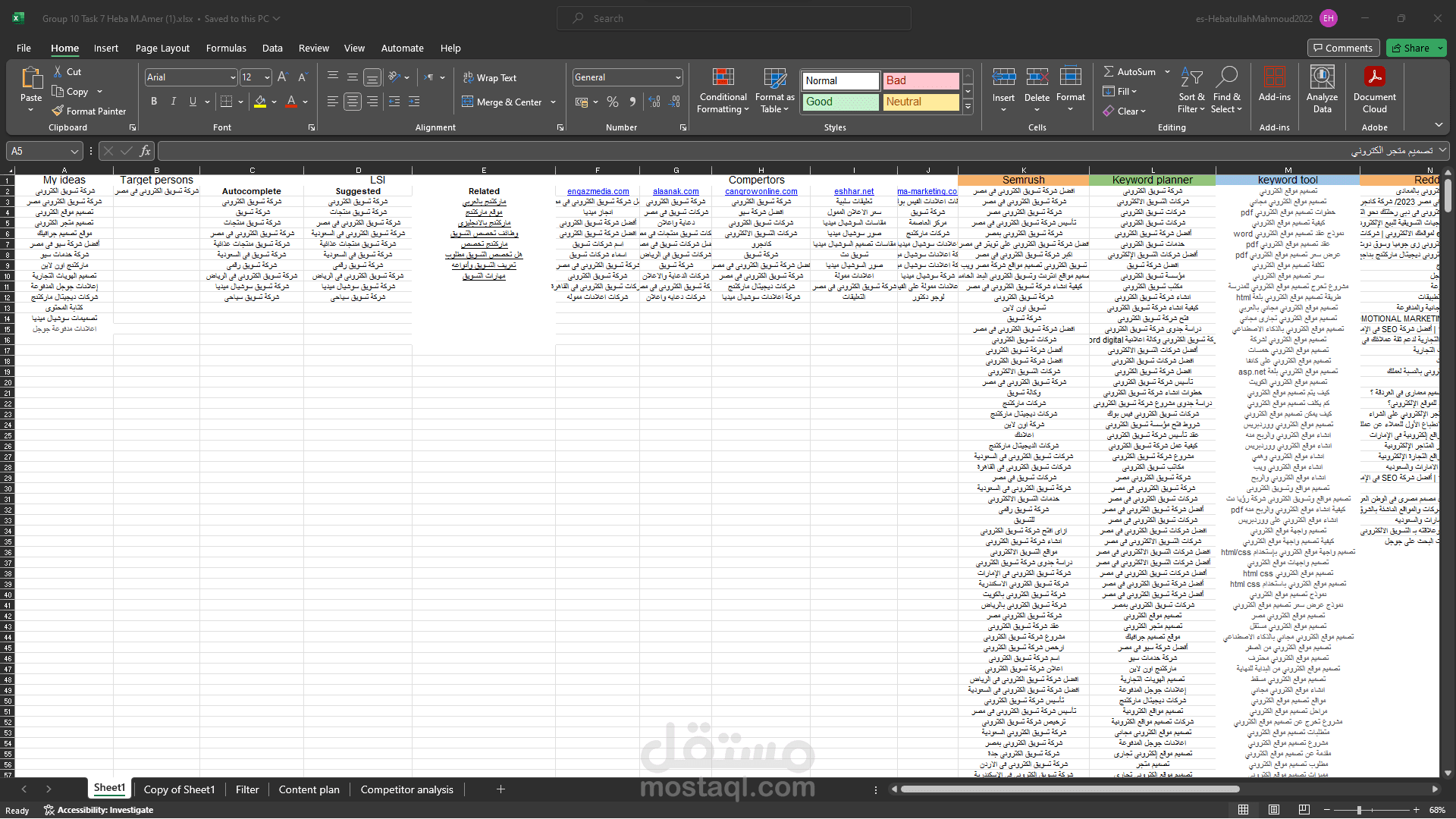Switch to Page Break Preview view
1456x819 pixels.
pos(1304,810)
